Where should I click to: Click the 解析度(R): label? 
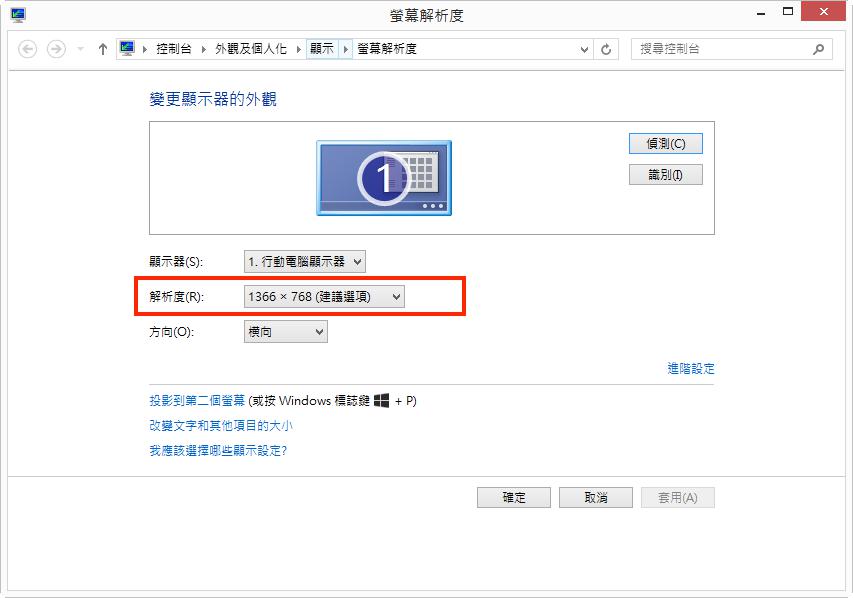(176, 297)
